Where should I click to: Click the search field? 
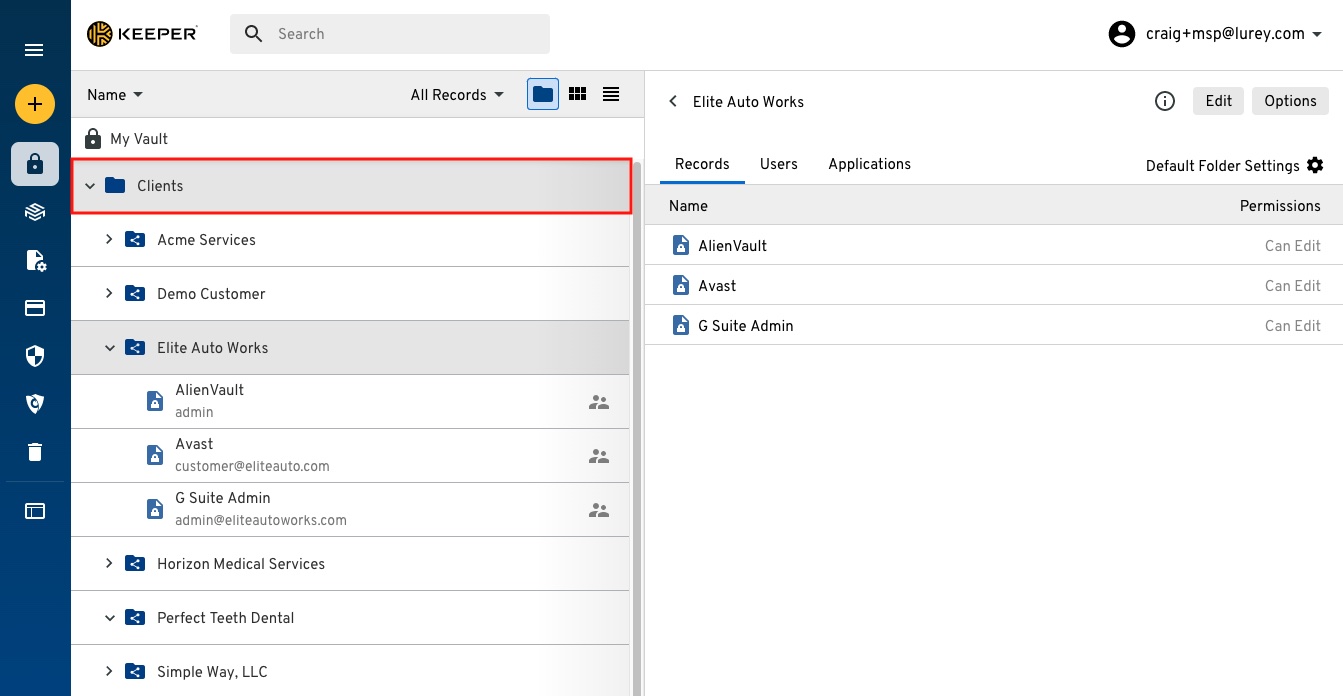tap(390, 34)
